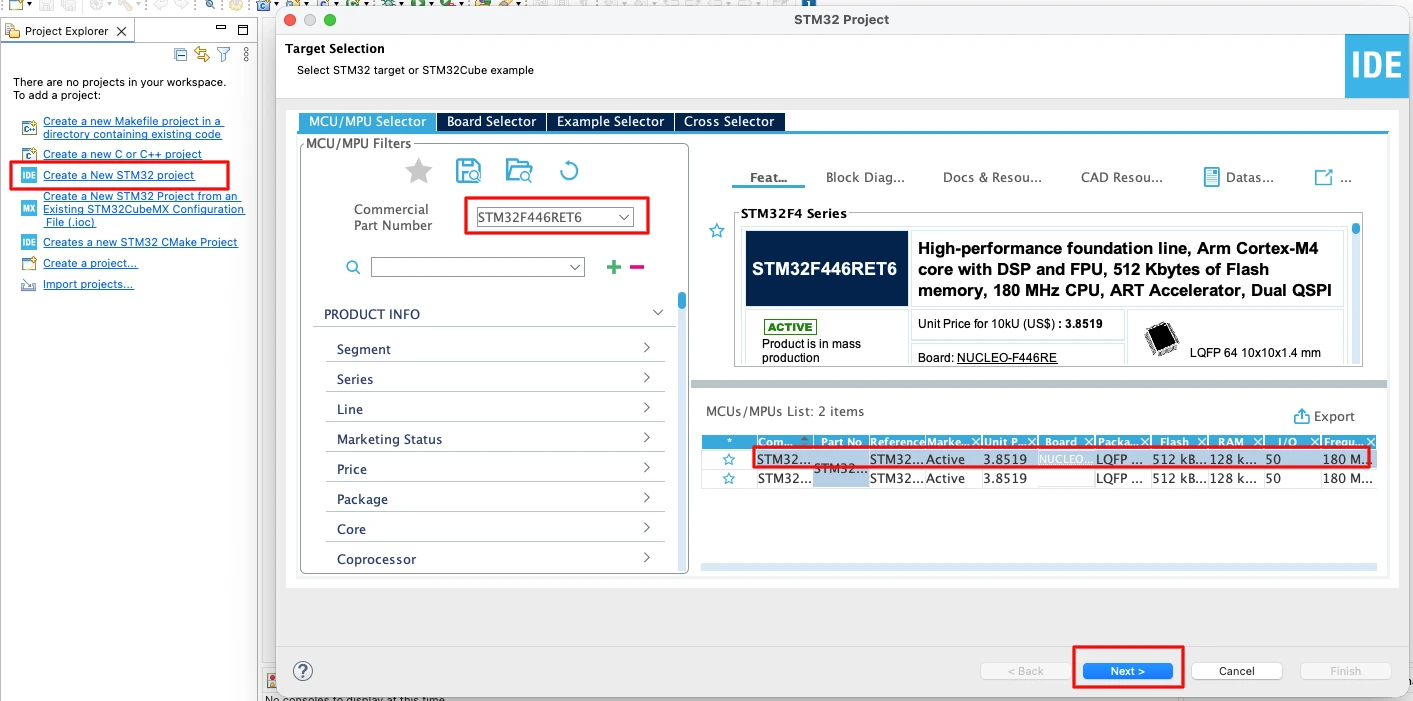Click the save search icon
1413x701 pixels.
(468, 171)
